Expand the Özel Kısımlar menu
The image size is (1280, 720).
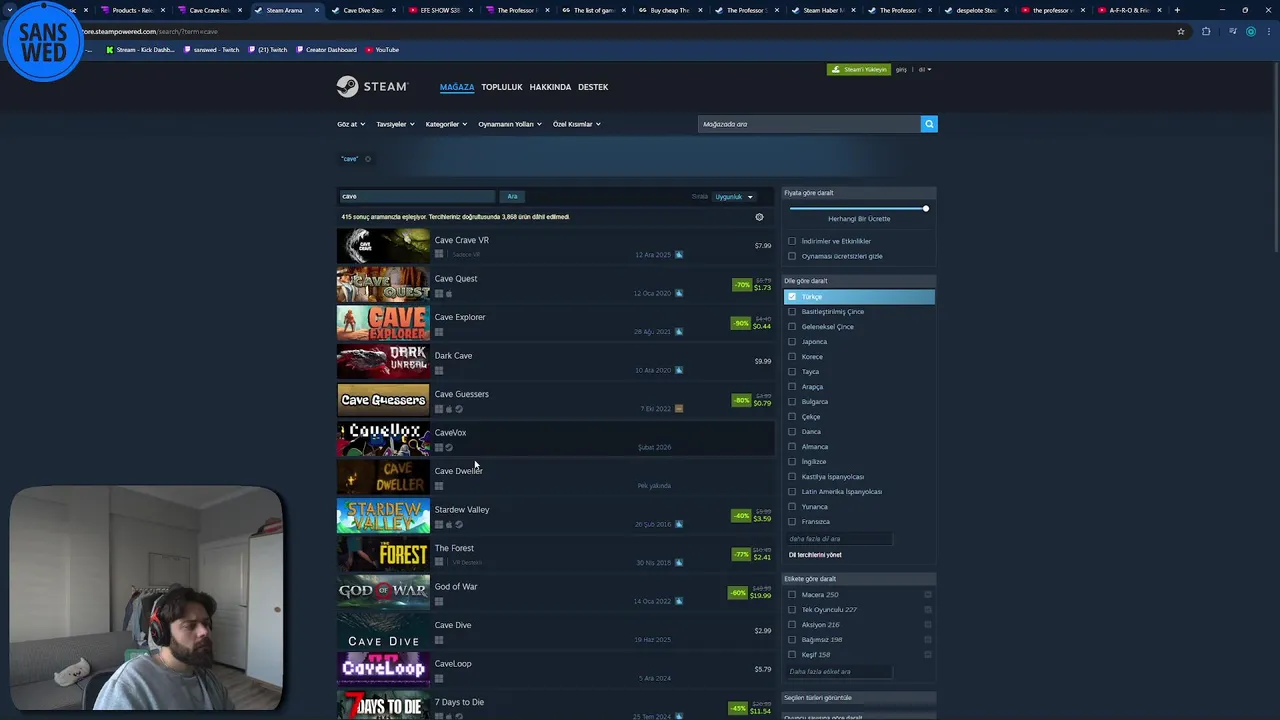576,124
